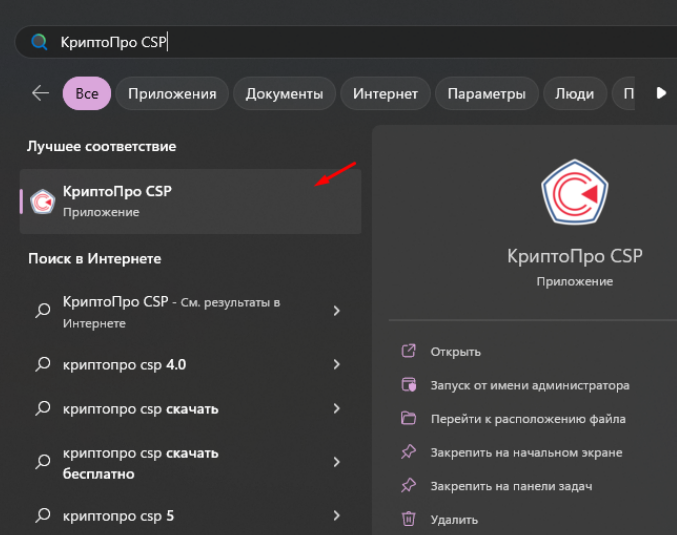Switch to the Люди filter tab

pos(575,93)
